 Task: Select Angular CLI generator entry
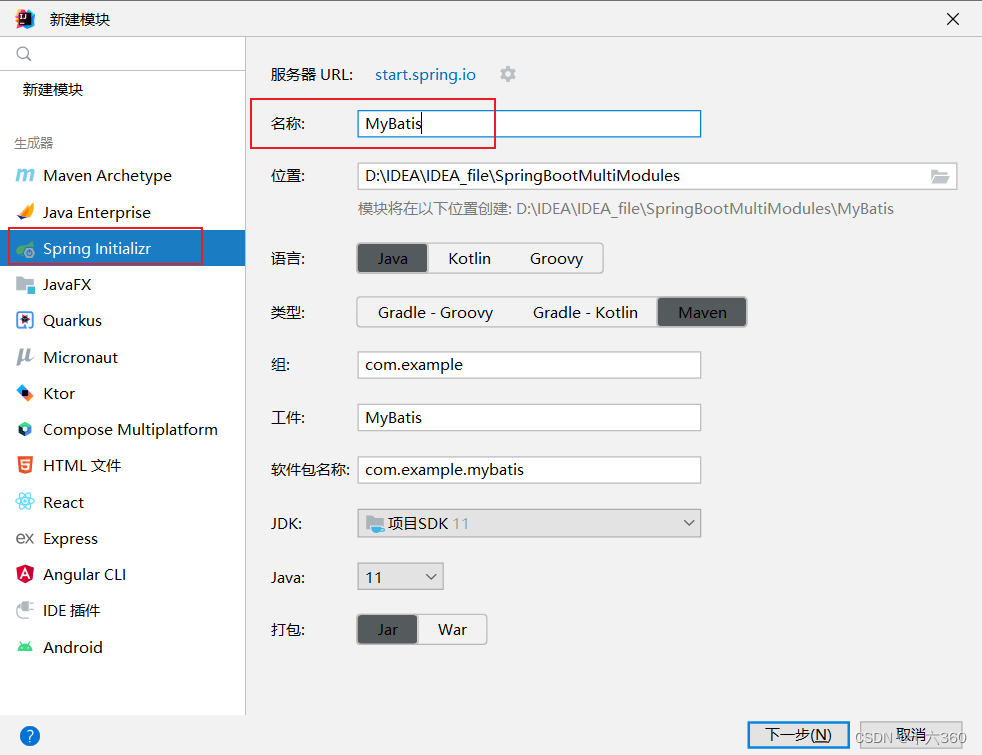pyautogui.click(x=123, y=574)
